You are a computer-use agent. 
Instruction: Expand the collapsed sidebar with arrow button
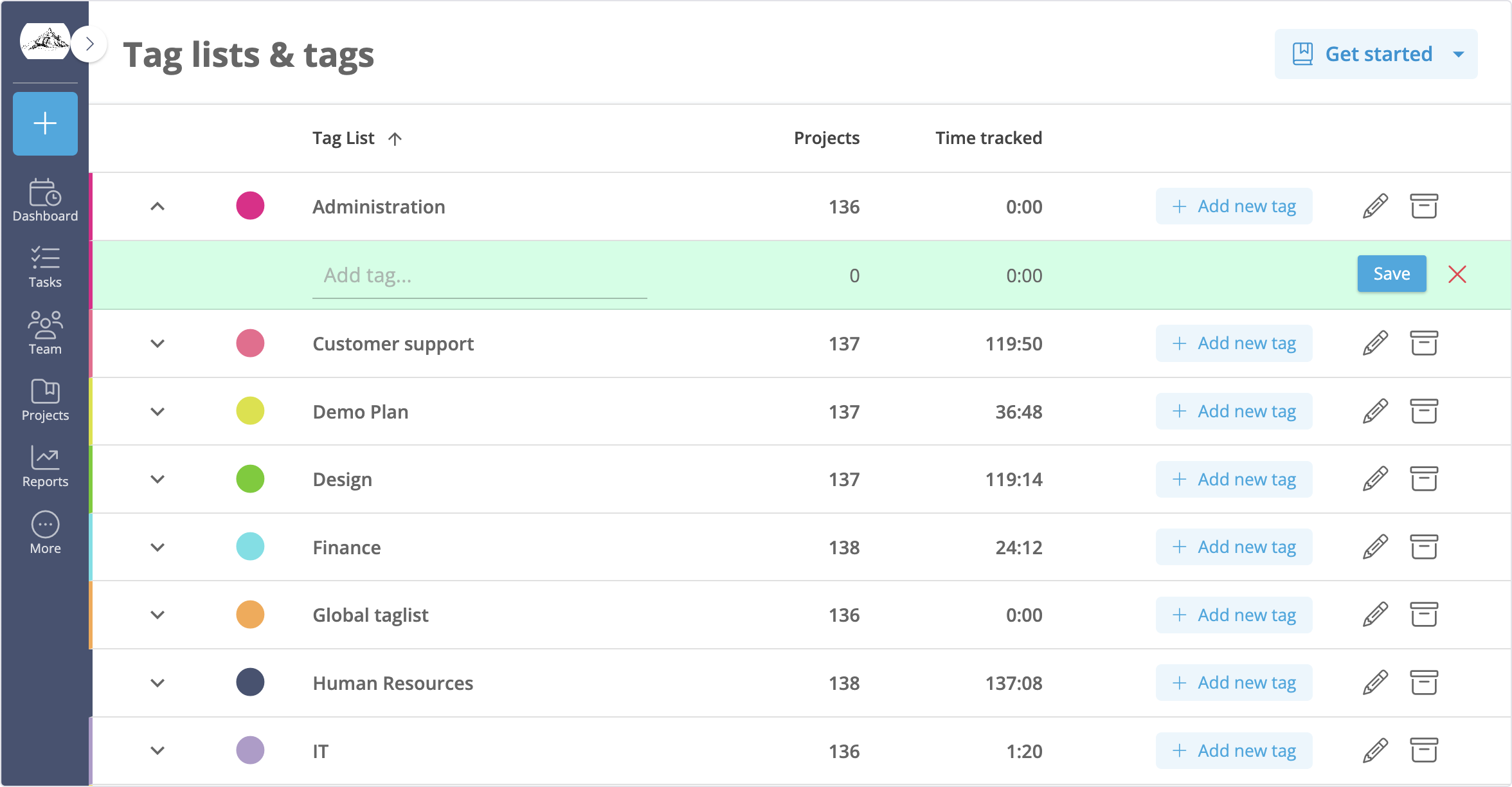(89, 43)
